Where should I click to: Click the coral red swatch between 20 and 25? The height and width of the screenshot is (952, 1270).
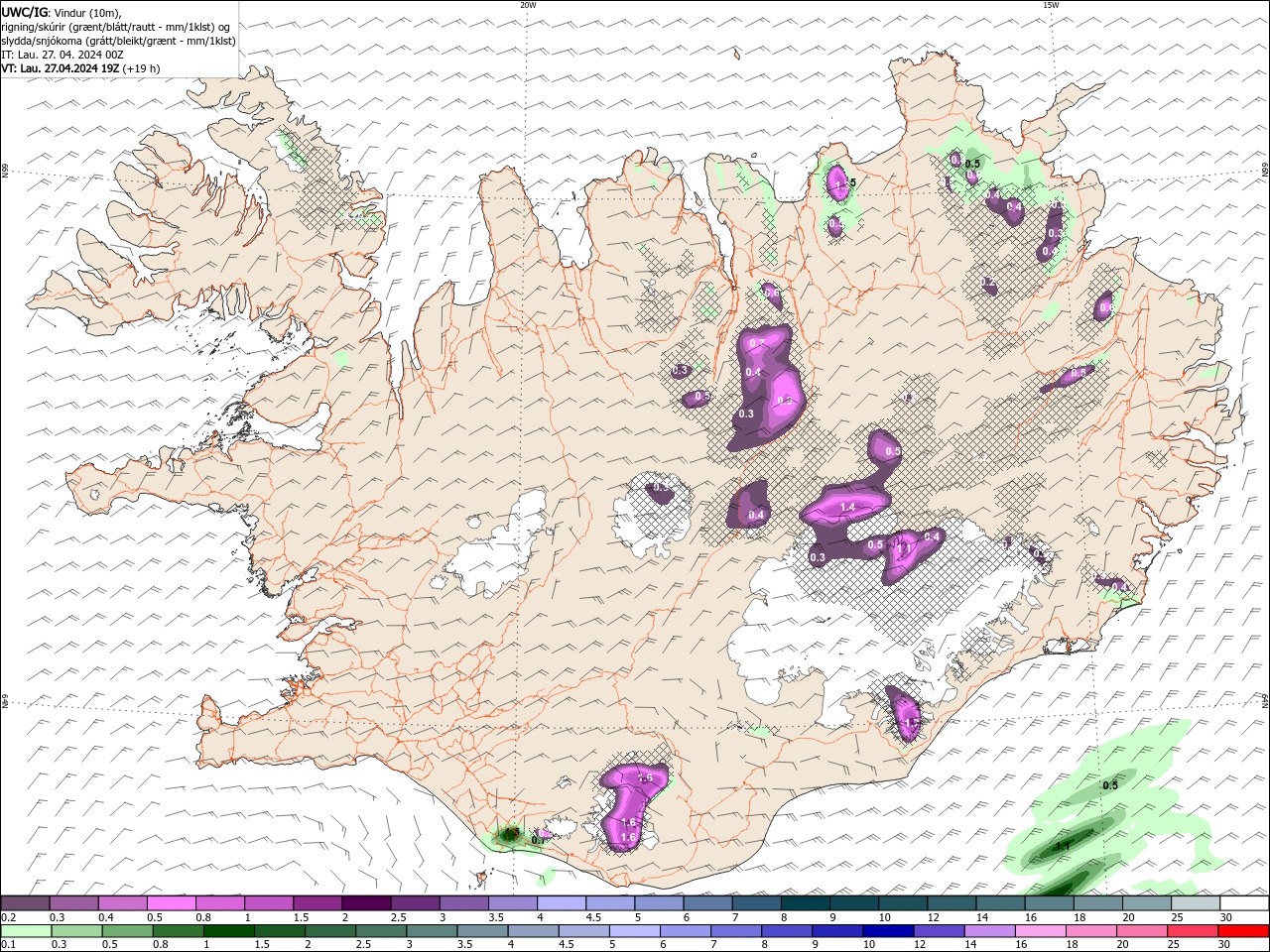coord(1193,931)
